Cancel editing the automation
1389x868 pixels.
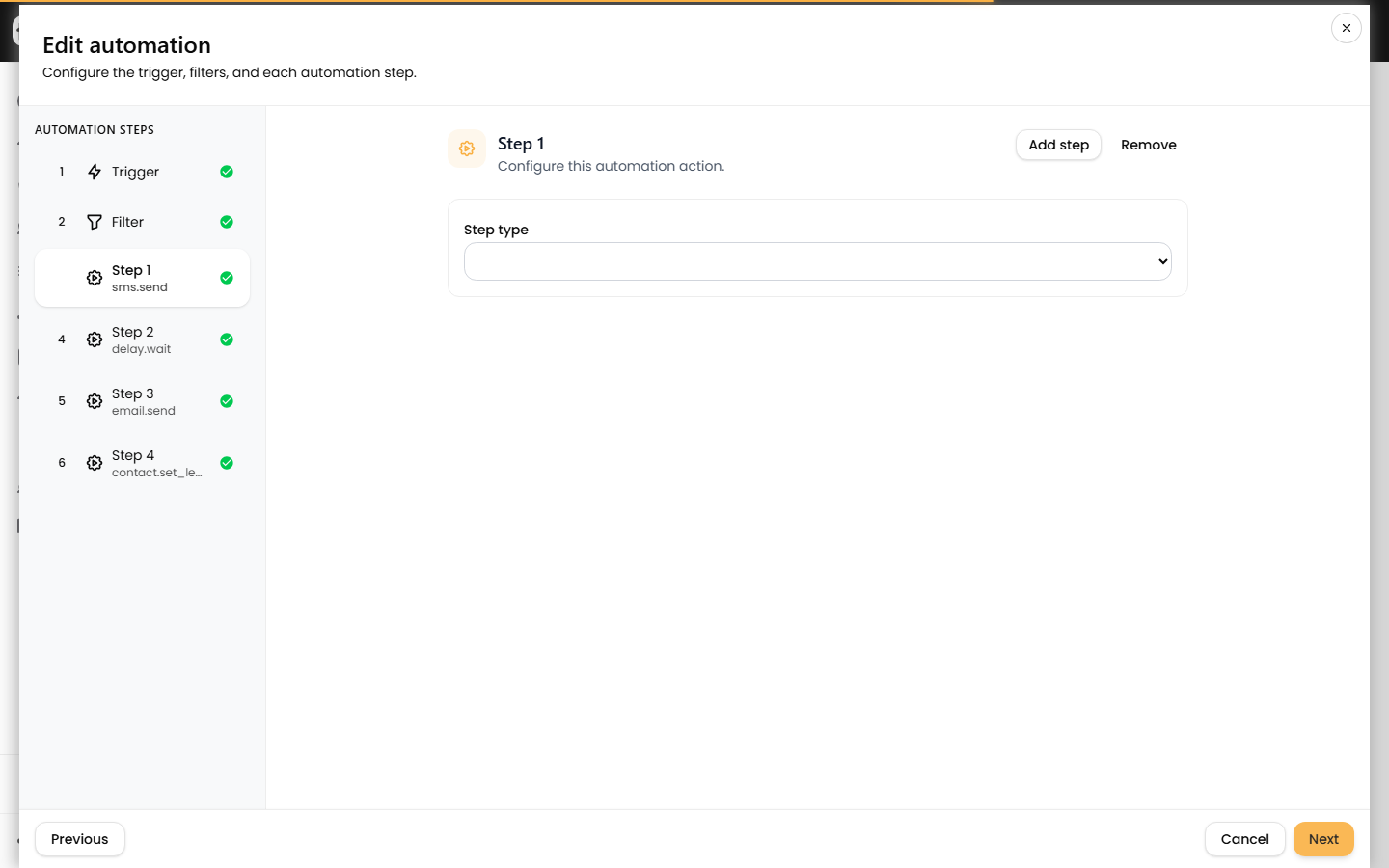1244,839
